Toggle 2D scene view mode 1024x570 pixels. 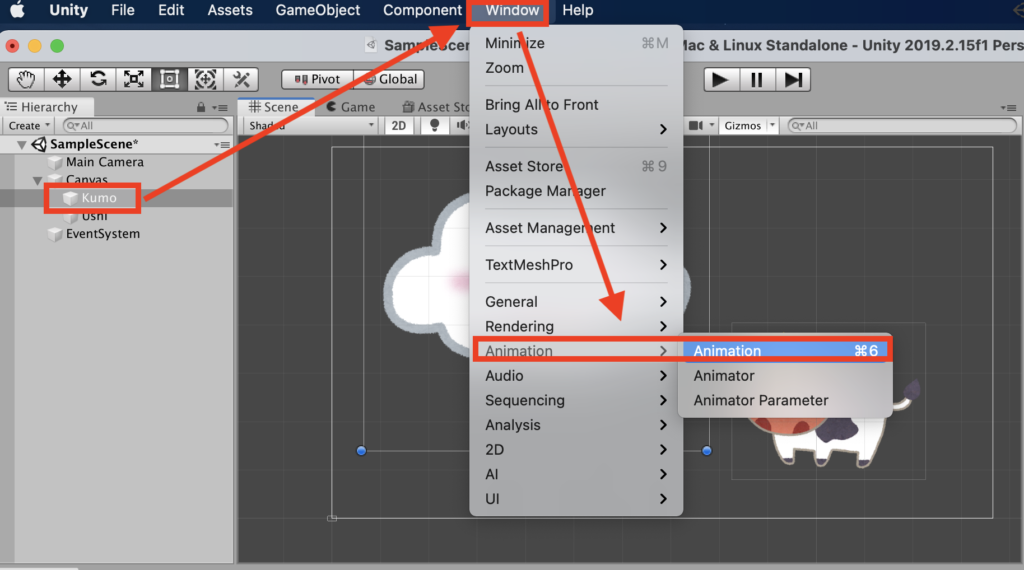398,125
